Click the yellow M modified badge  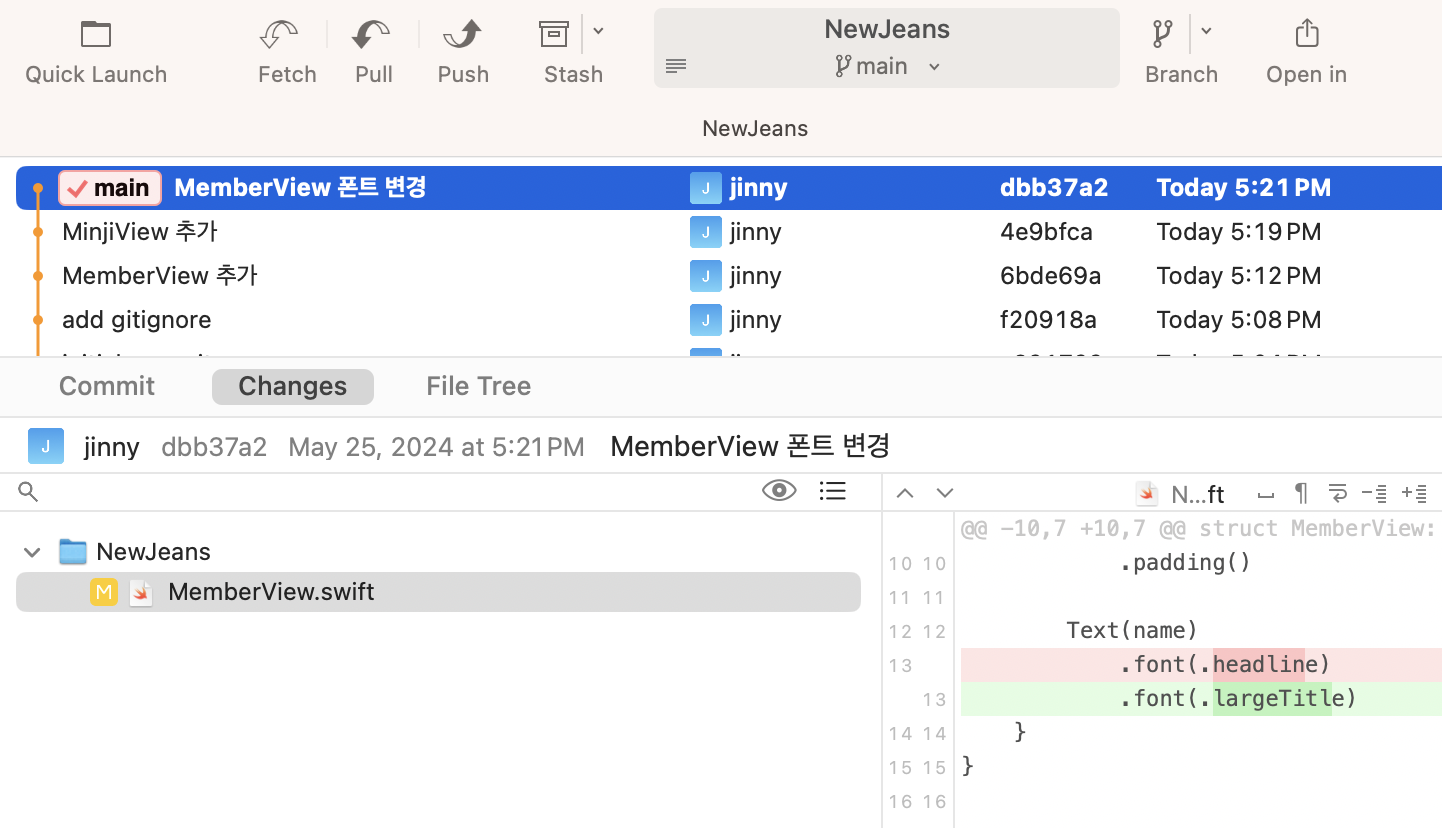[x=104, y=592]
